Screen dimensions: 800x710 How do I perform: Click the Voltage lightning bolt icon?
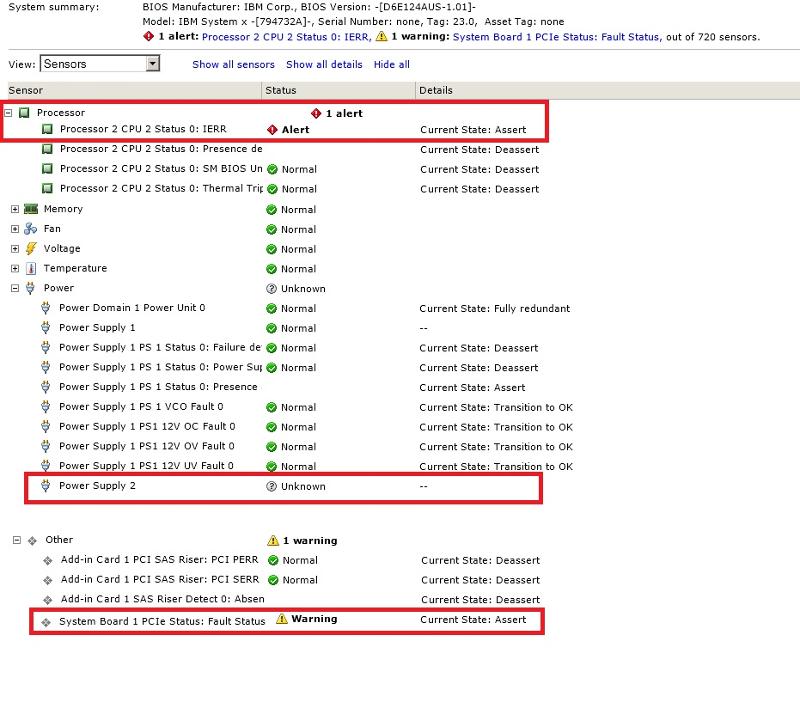[30, 249]
